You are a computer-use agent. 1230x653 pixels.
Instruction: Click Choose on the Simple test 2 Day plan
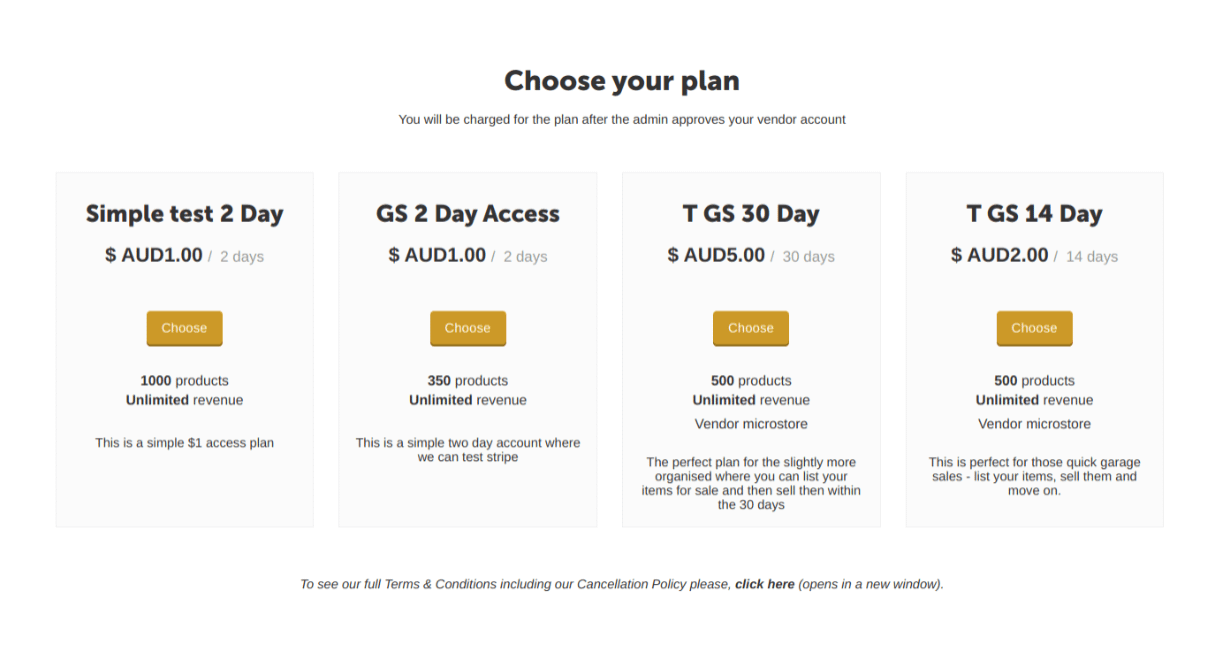[x=184, y=328]
